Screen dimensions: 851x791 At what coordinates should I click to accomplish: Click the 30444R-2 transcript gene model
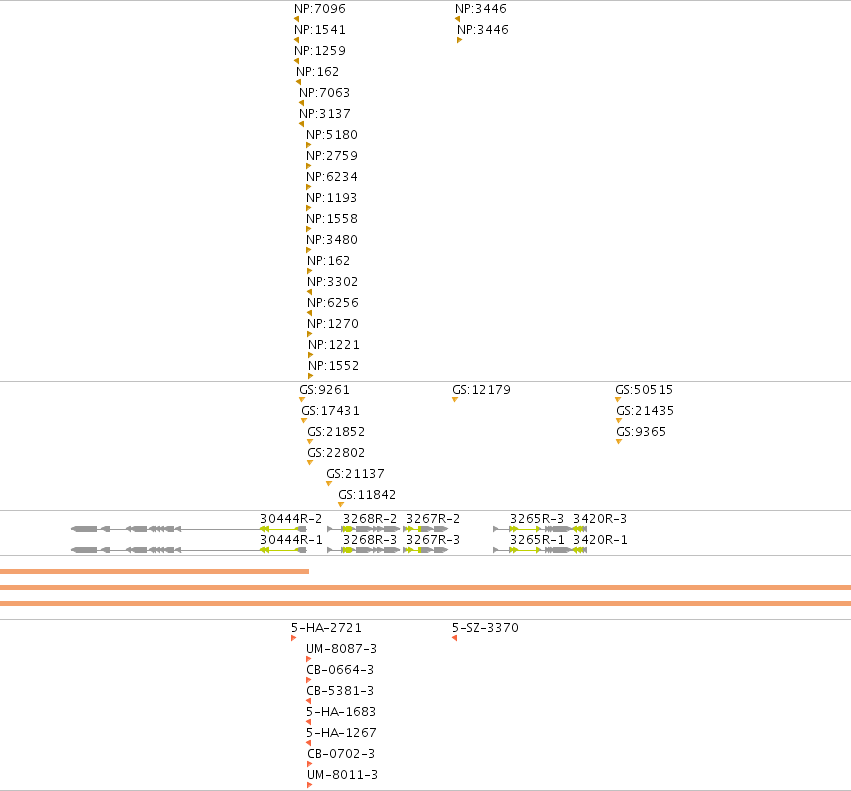(x=188, y=529)
